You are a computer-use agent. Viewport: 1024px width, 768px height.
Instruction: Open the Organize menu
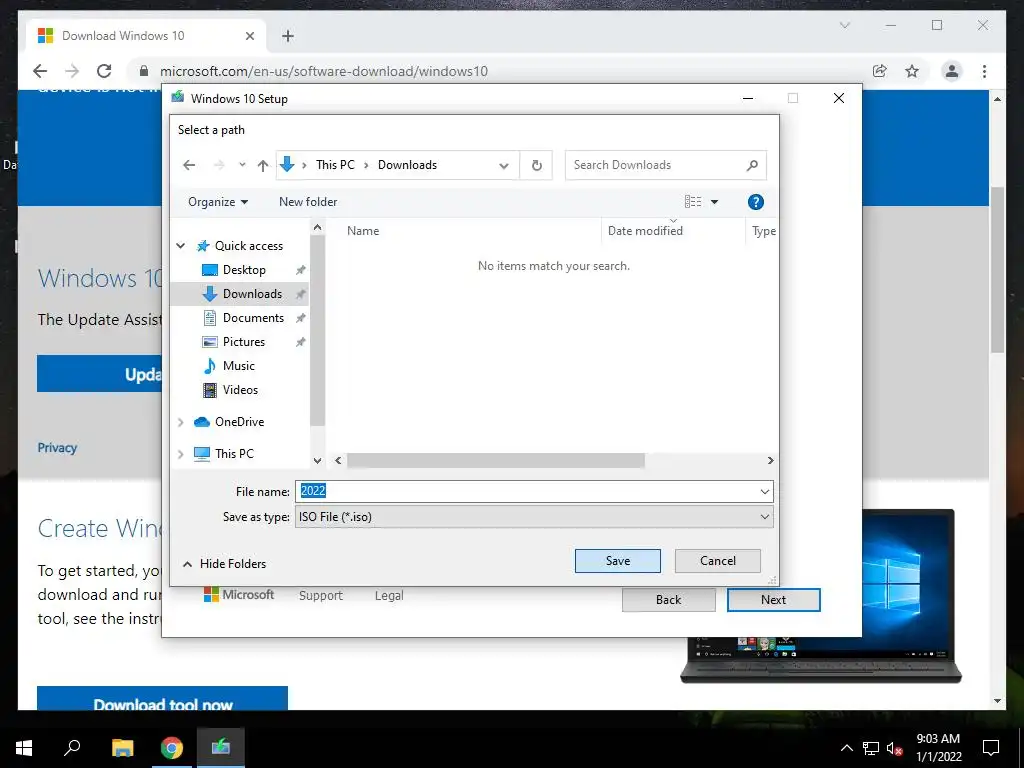(218, 202)
